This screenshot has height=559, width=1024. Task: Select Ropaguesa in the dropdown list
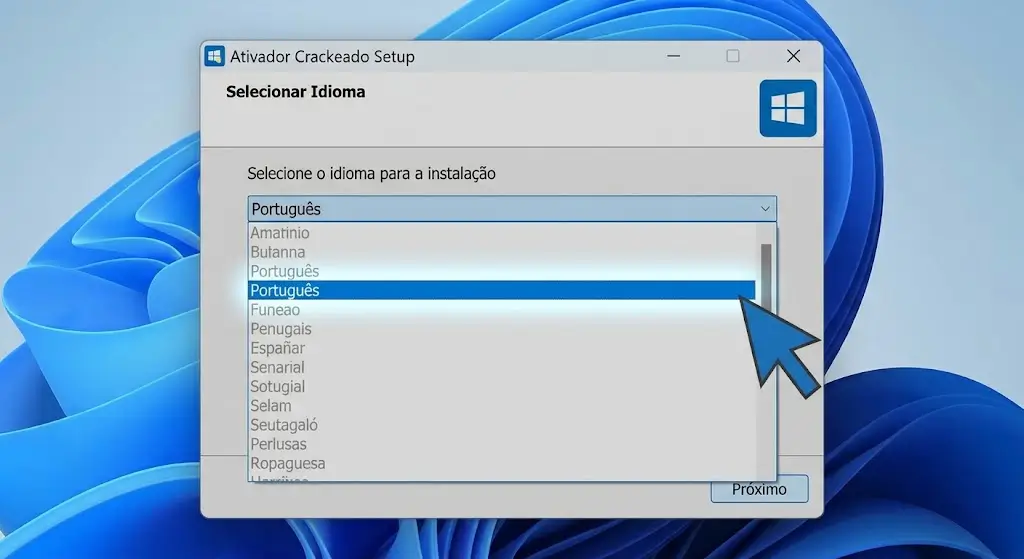(x=502, y=464)
